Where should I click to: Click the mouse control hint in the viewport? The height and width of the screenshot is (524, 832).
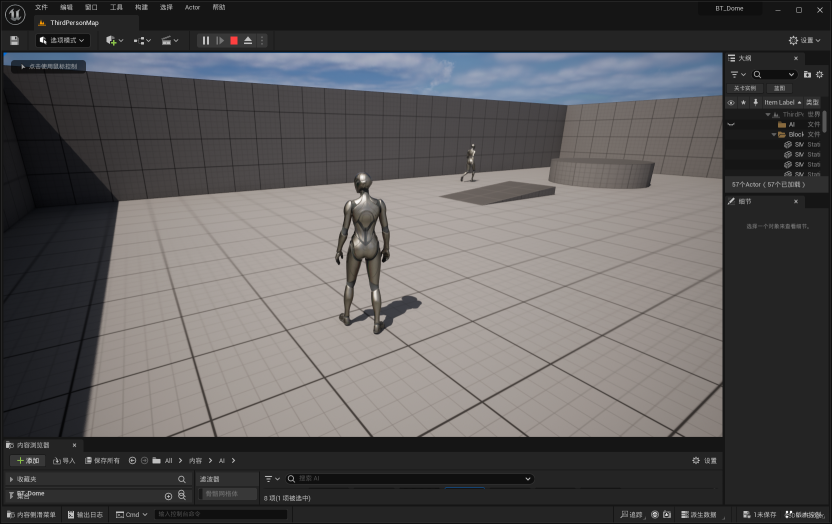click(48, 66)
